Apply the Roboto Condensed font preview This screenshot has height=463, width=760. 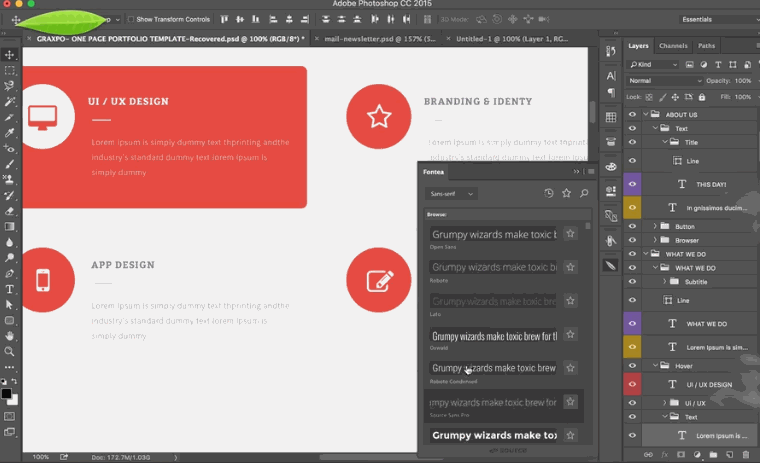point(493,368)
